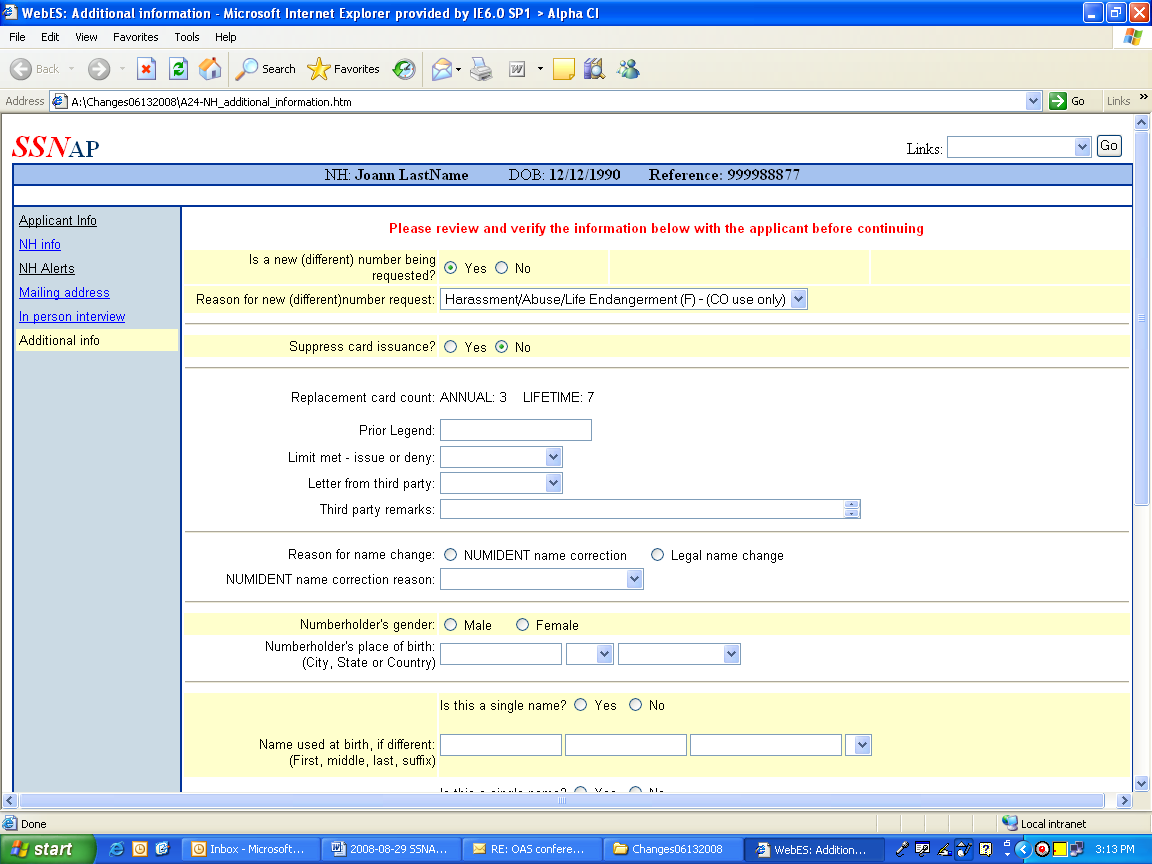Image resolution: width=1152 pixels, height=864 pixels.
Task: Expand the reason for new number dropdown
Action: point(797,299)
